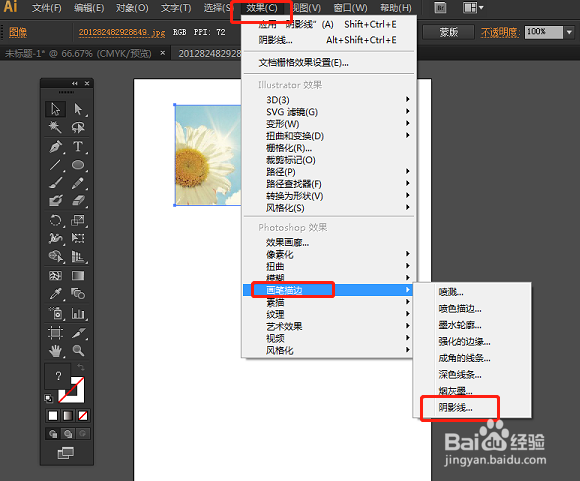Expand the 3D(3) submenu

click(329, 100)
